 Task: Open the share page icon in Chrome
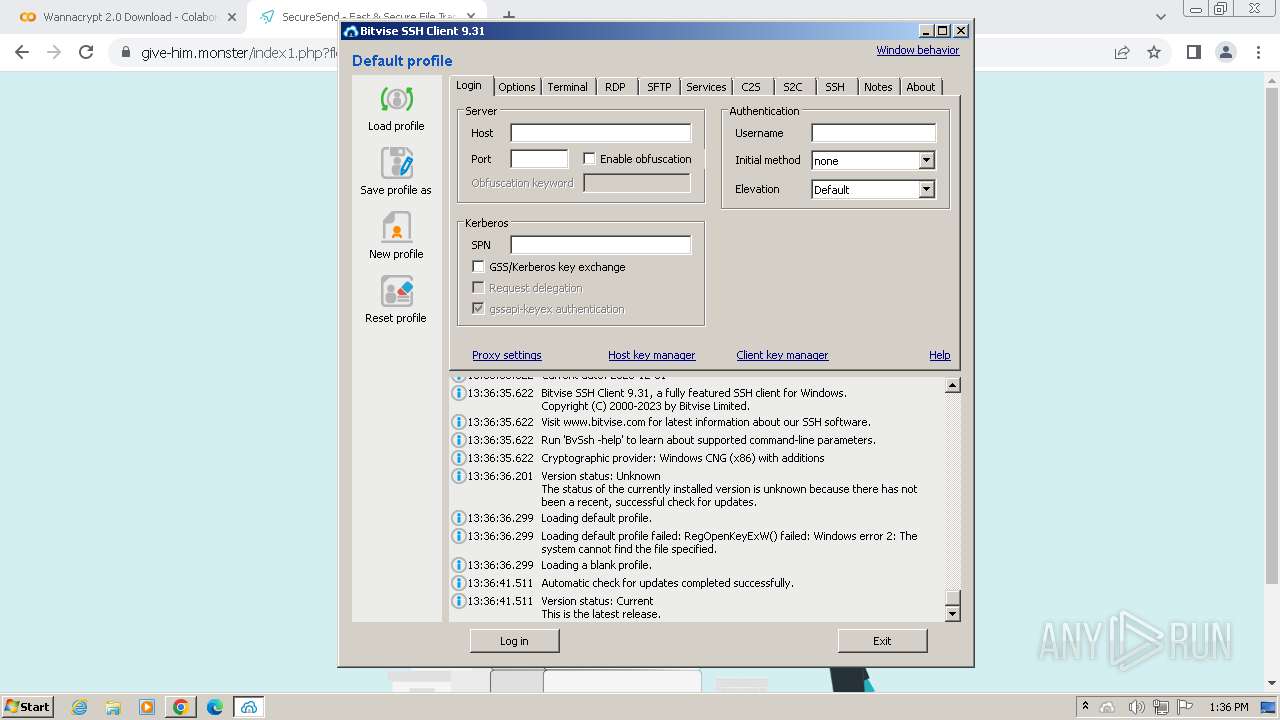pos(1122,52)
